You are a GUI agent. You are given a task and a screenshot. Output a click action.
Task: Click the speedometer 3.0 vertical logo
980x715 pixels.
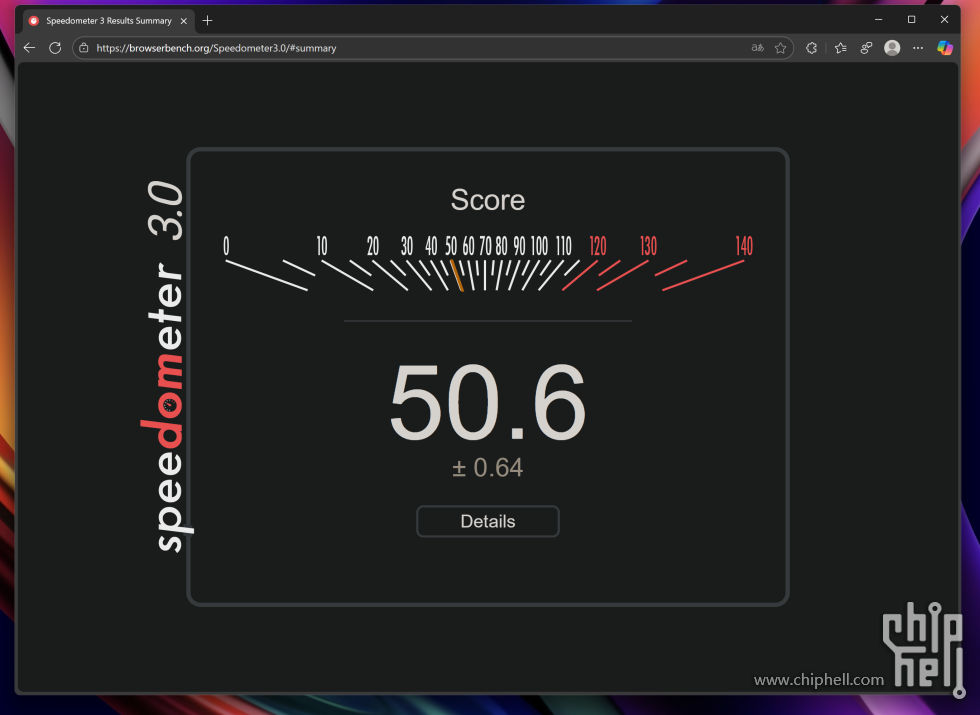tap(165, 366)
